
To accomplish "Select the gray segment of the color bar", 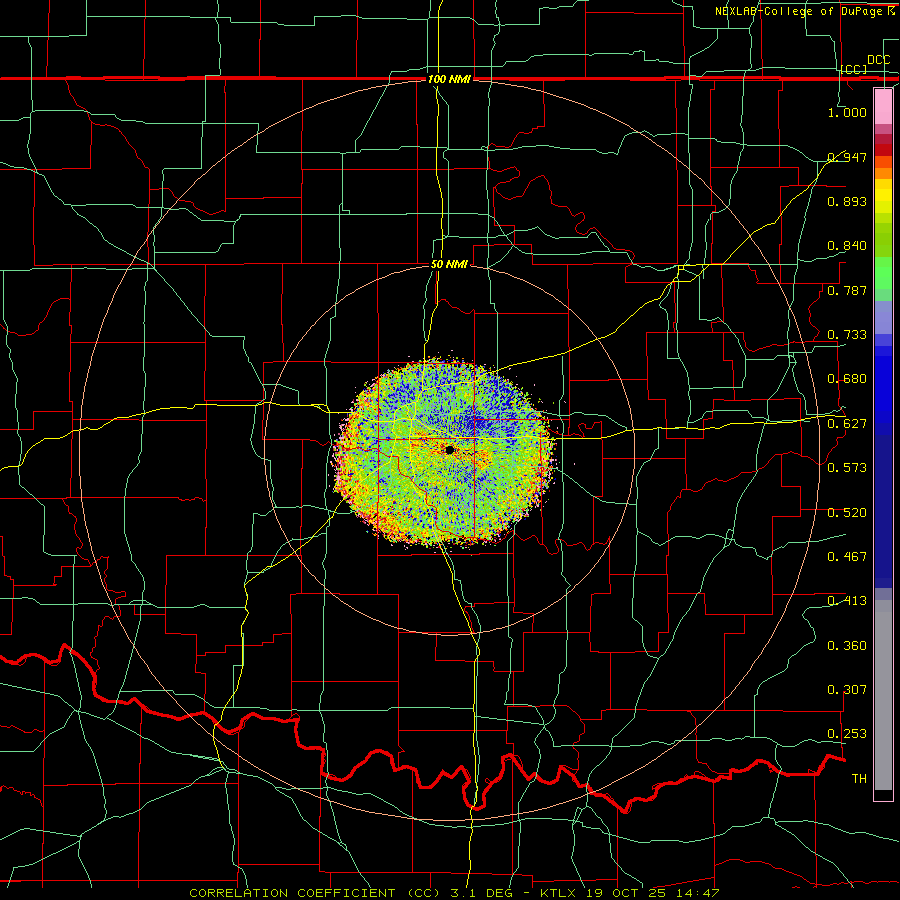I will click(x=883, y=695).
